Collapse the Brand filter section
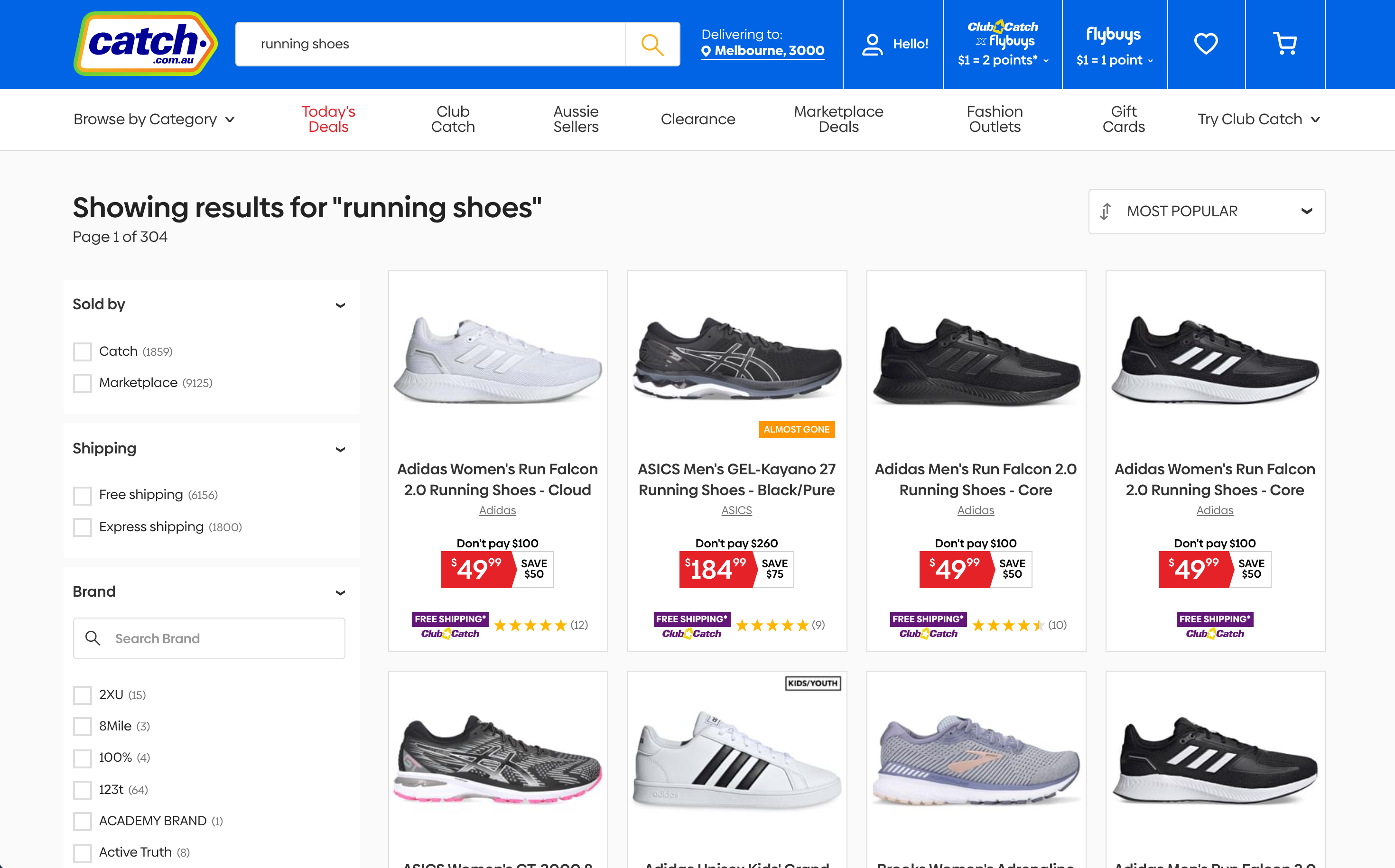 coord(340,592)
